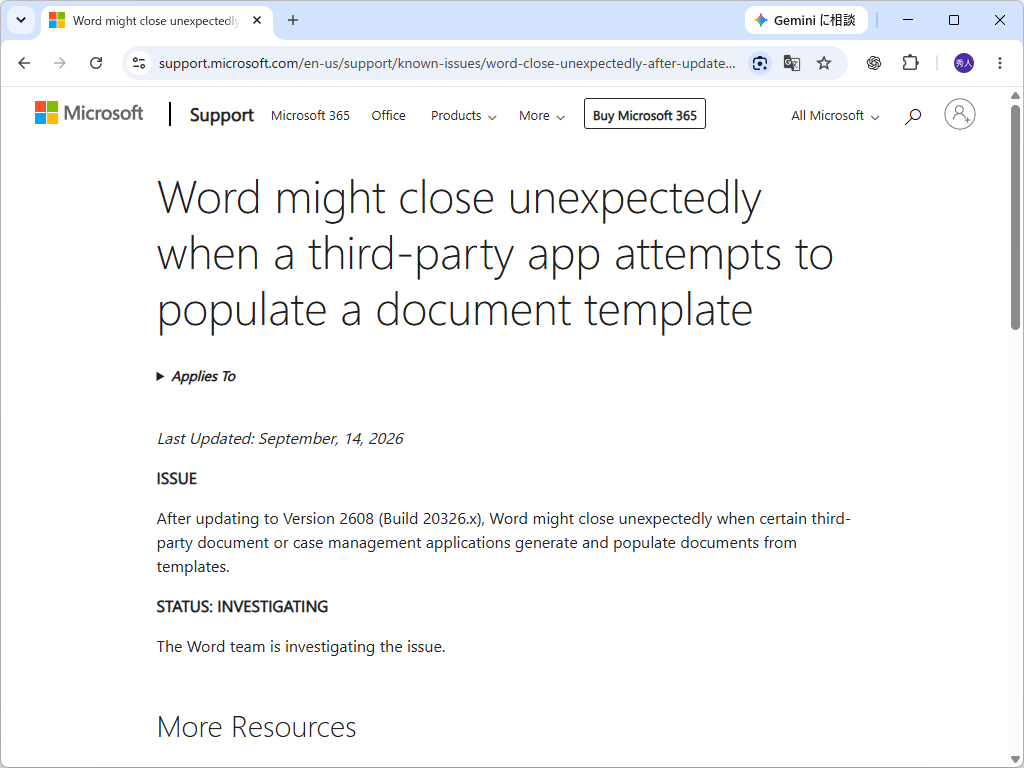Click the vertical scrollbar thumb

click(x=1016, y=217)
